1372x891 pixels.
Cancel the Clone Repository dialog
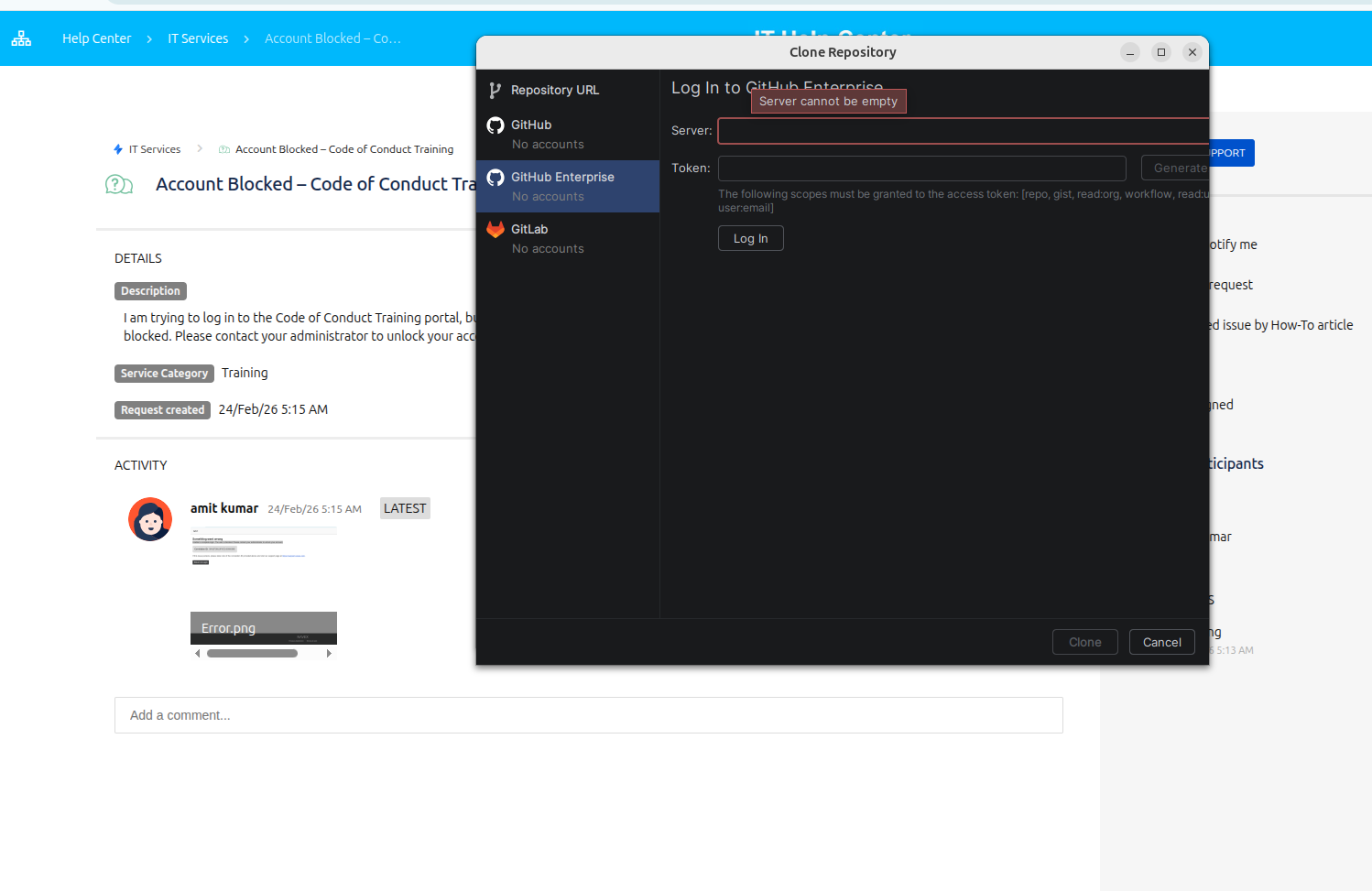tap(1162, 642)
